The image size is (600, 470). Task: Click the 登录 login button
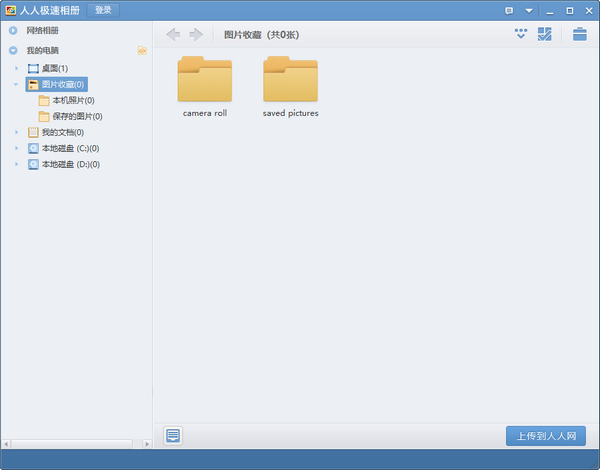tap(103, 10)
